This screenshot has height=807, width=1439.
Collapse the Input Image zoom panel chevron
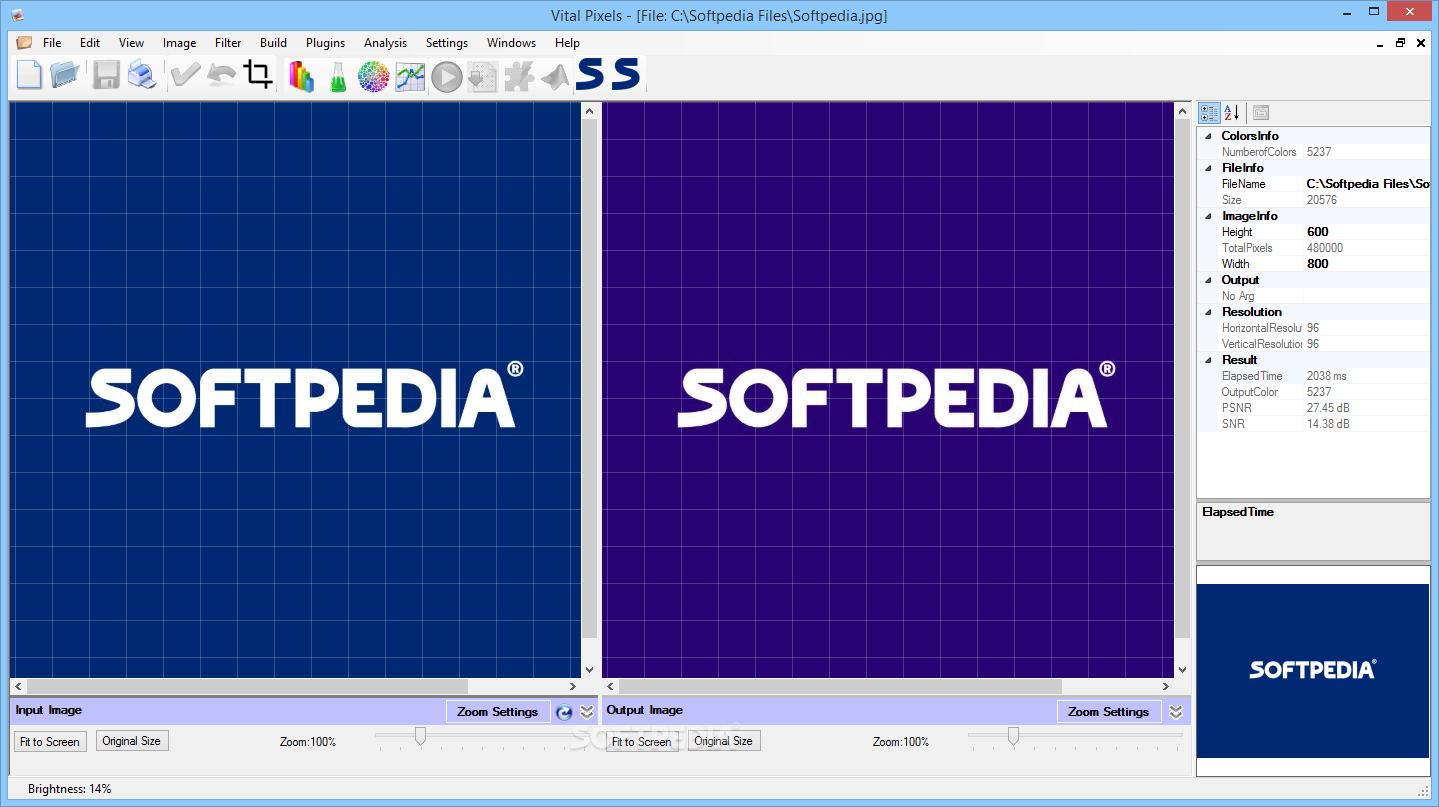[x=587, y=712]
